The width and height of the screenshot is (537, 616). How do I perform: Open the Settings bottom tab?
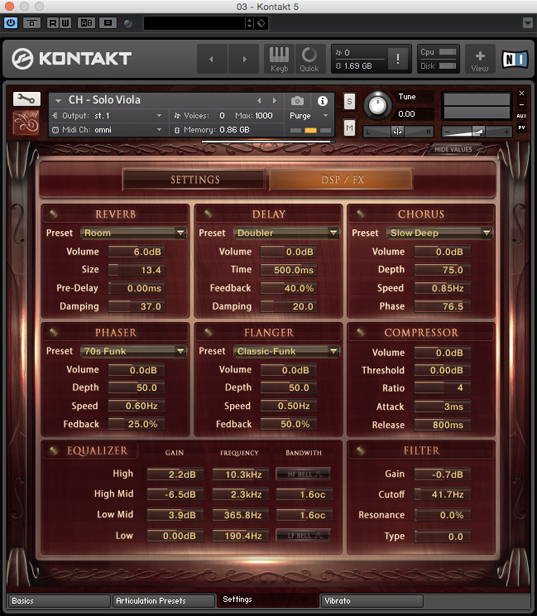(x=268, y=600)
